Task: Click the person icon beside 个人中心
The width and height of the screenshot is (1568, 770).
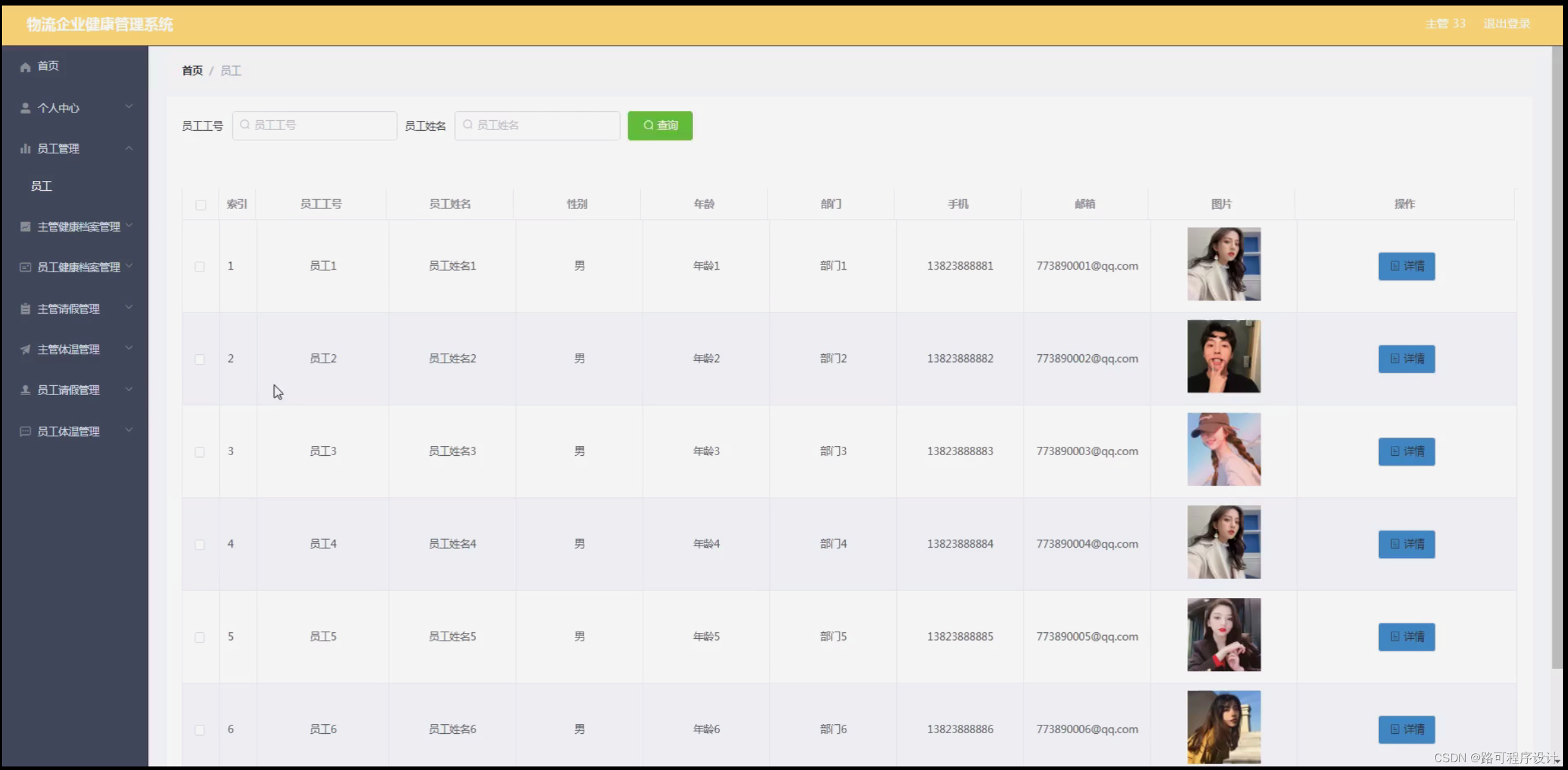Action: click(25, 108)
